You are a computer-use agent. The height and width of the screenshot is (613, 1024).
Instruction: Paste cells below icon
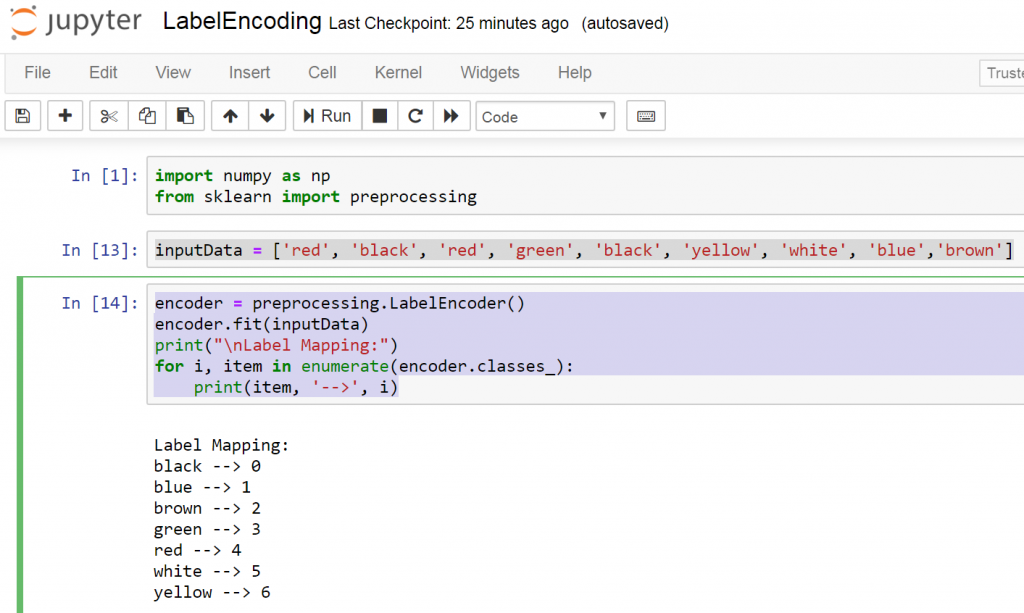click(x=185, y=116)
